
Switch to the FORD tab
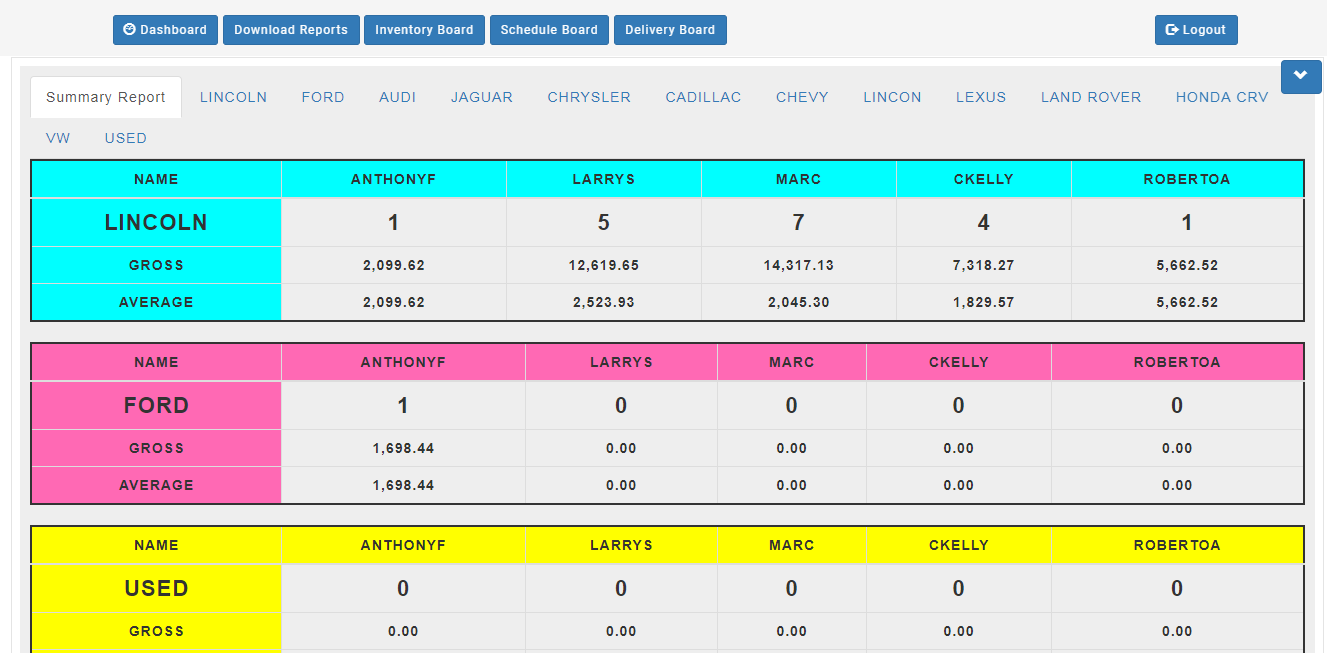[323, 97]
